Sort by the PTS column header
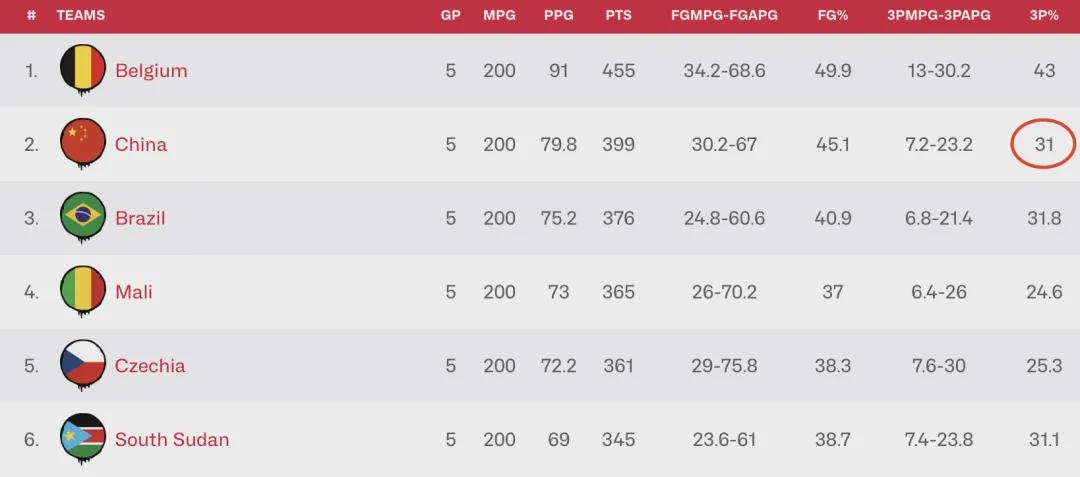This screenshot has height=477, width=1080. pyautogui.click(x=618, y=16)
